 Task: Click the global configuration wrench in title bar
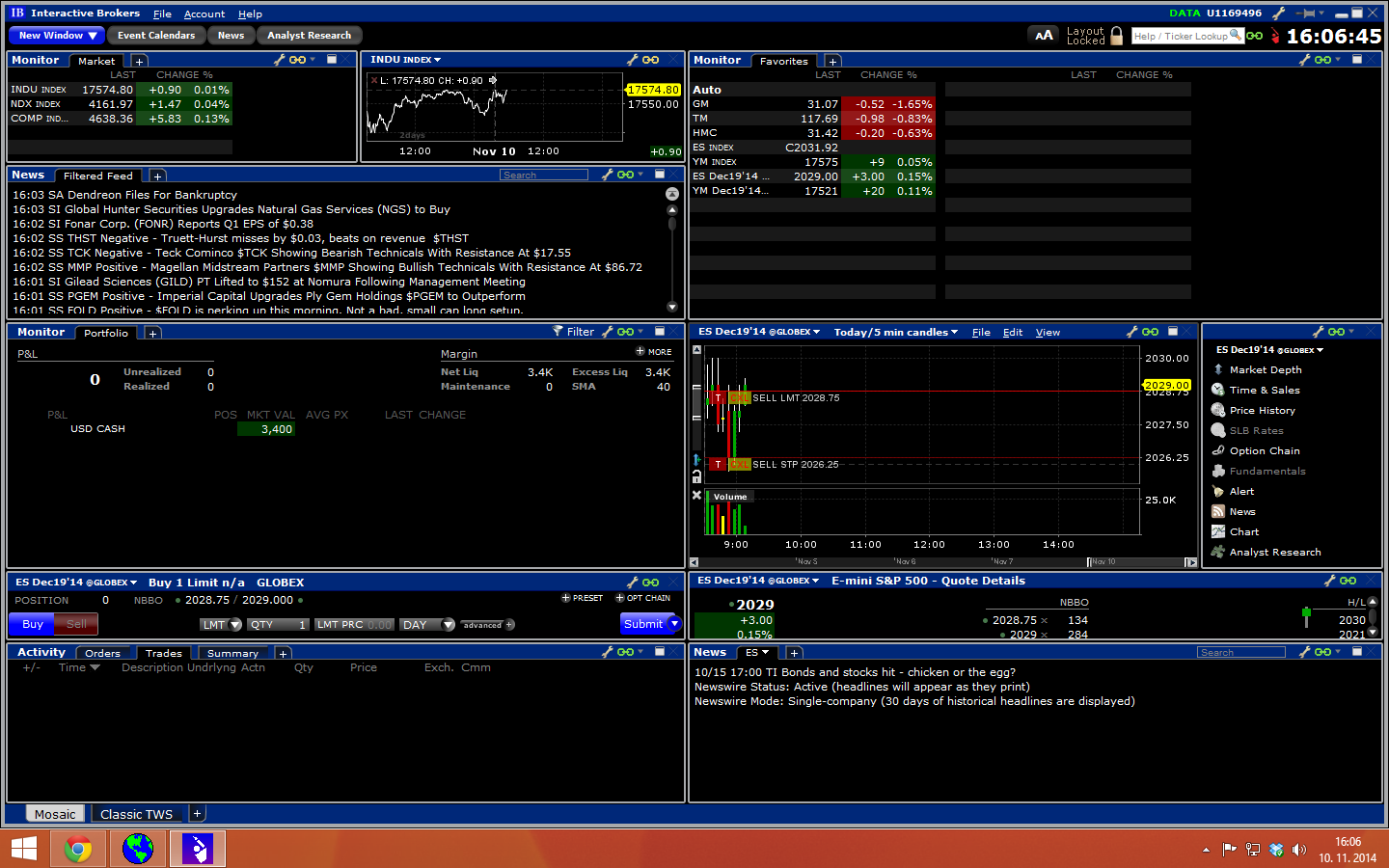[1279, 14]
